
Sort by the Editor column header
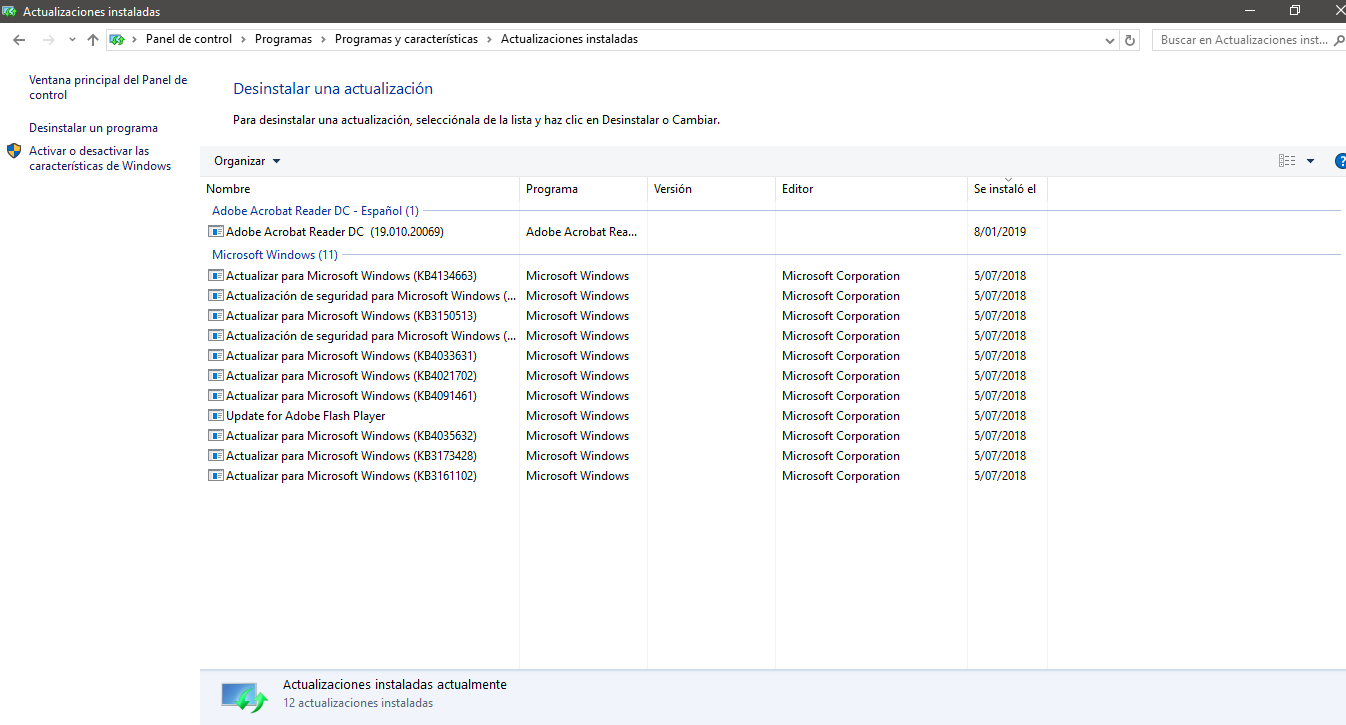click(x=871, y=189)
